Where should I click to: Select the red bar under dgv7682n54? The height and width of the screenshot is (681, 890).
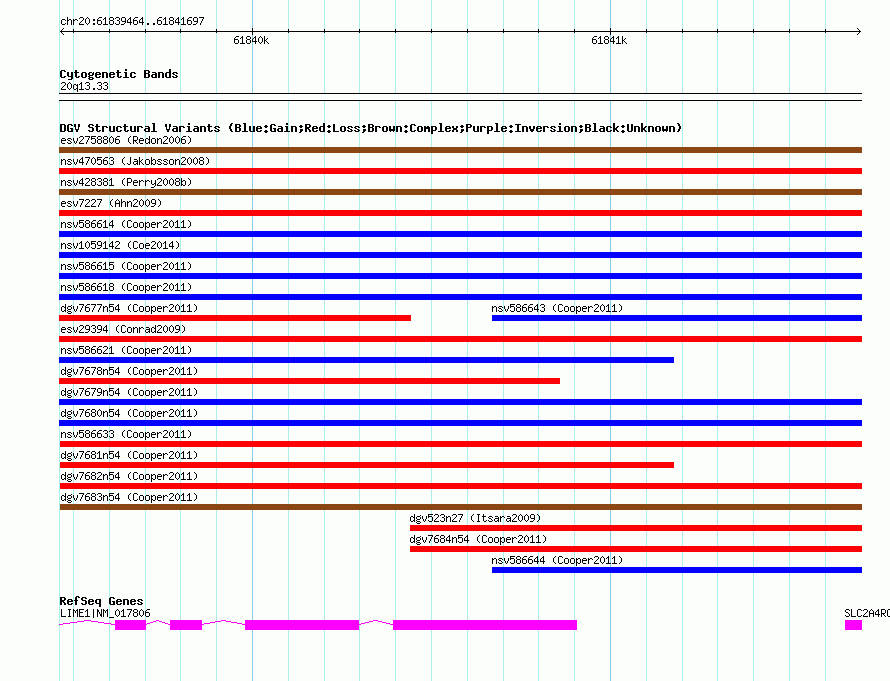click(x=460, y=486)
